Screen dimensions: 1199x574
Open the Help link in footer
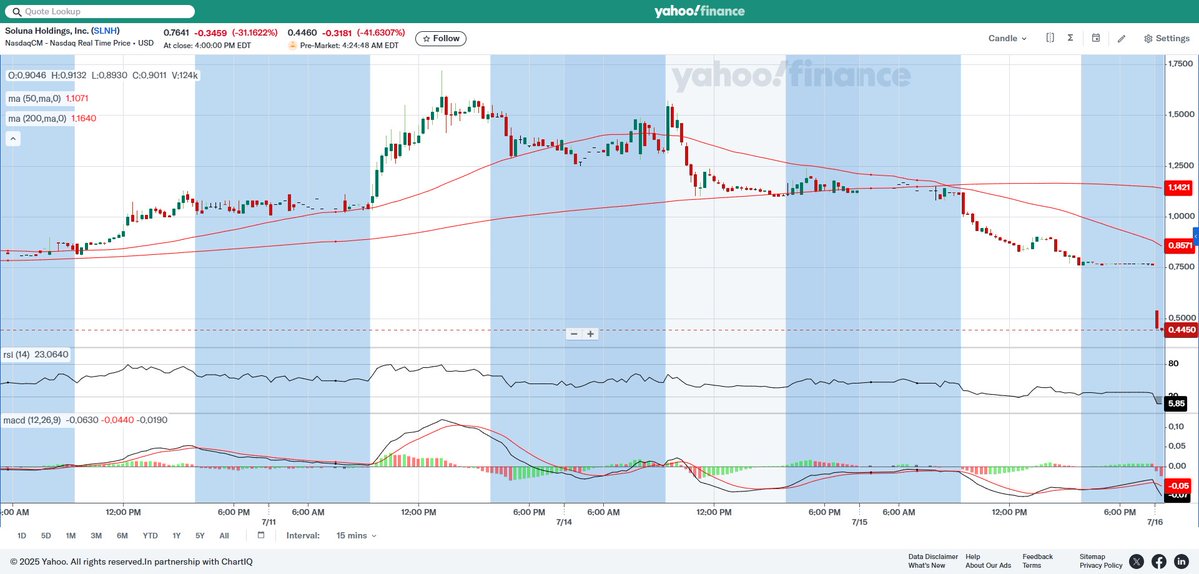pos(972,556)
